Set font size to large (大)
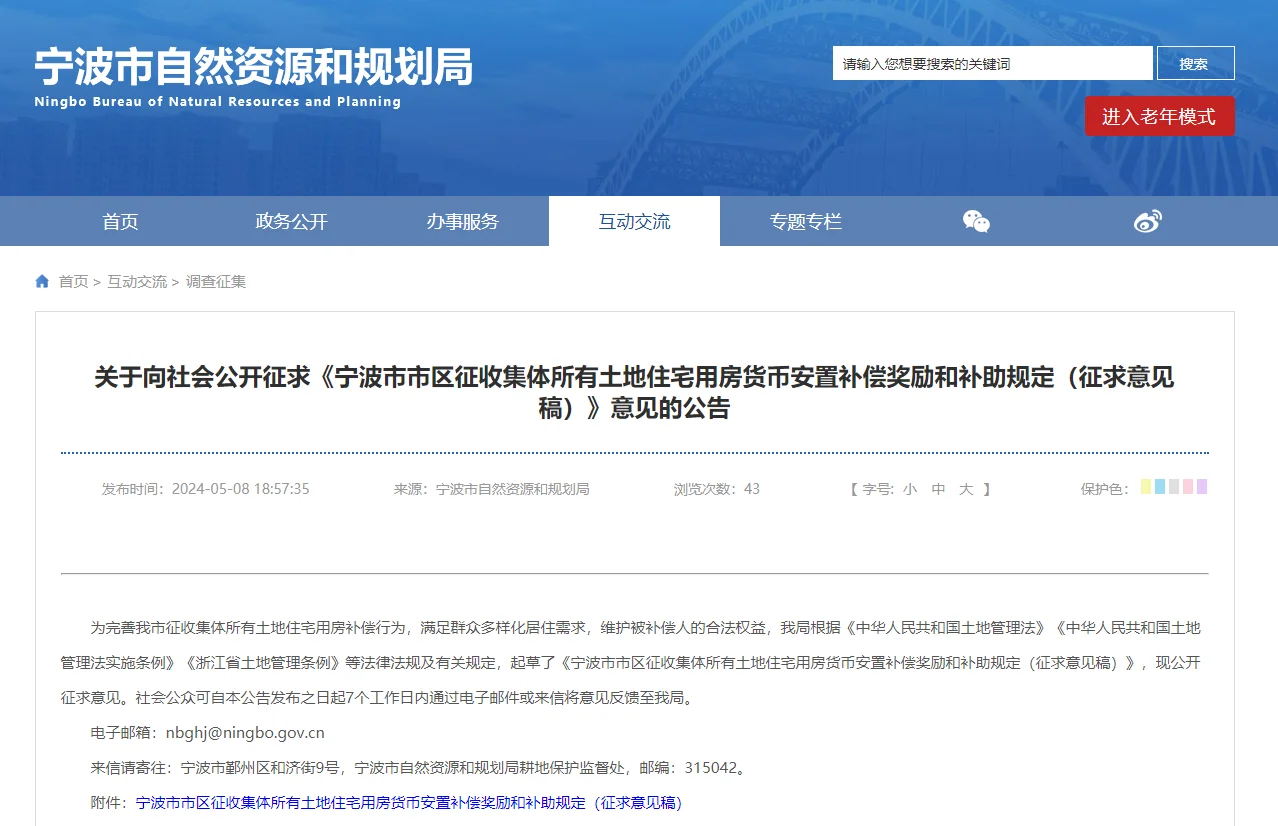This screenshot has width=1278, height=826. point(966,489)
